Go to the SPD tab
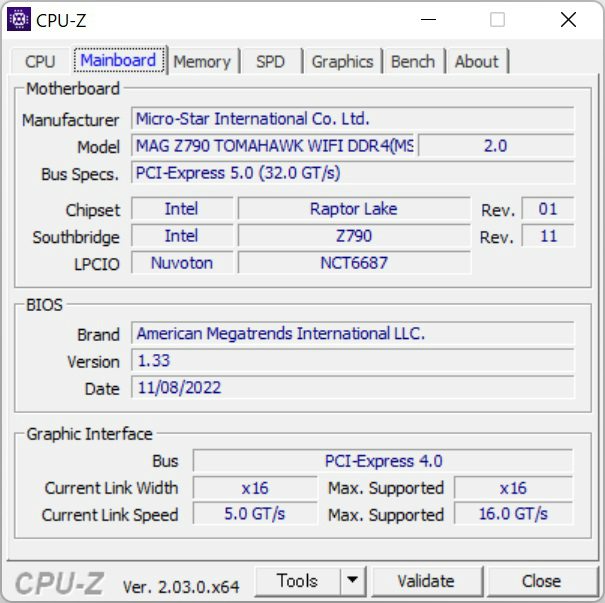 tap(270, 62)
